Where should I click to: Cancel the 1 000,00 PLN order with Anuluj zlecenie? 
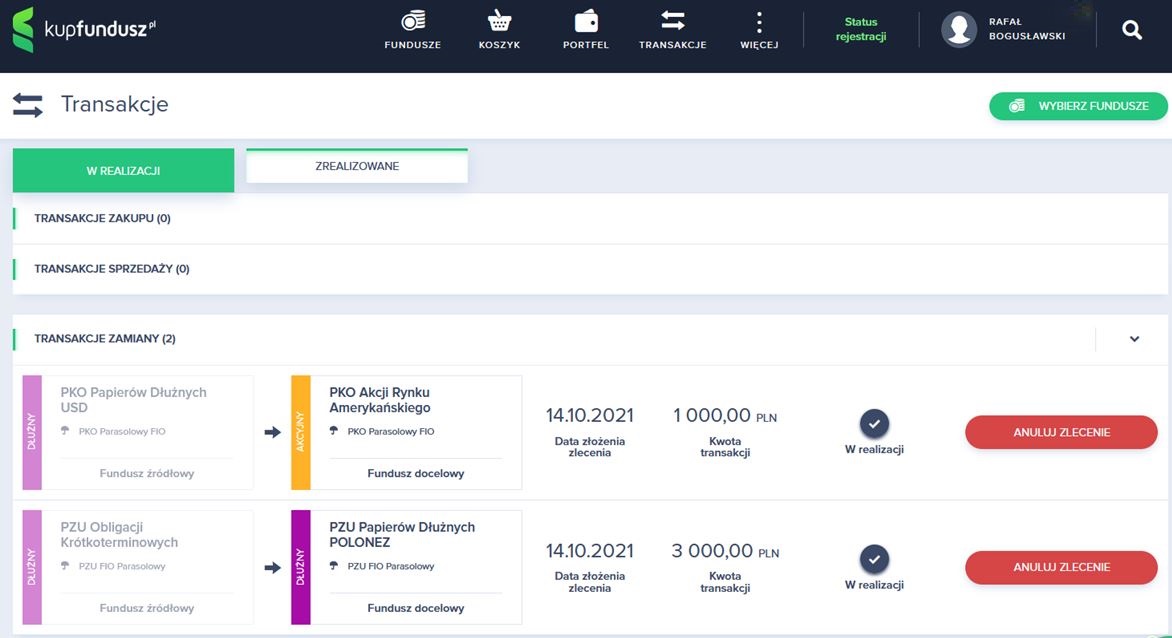1061,433
